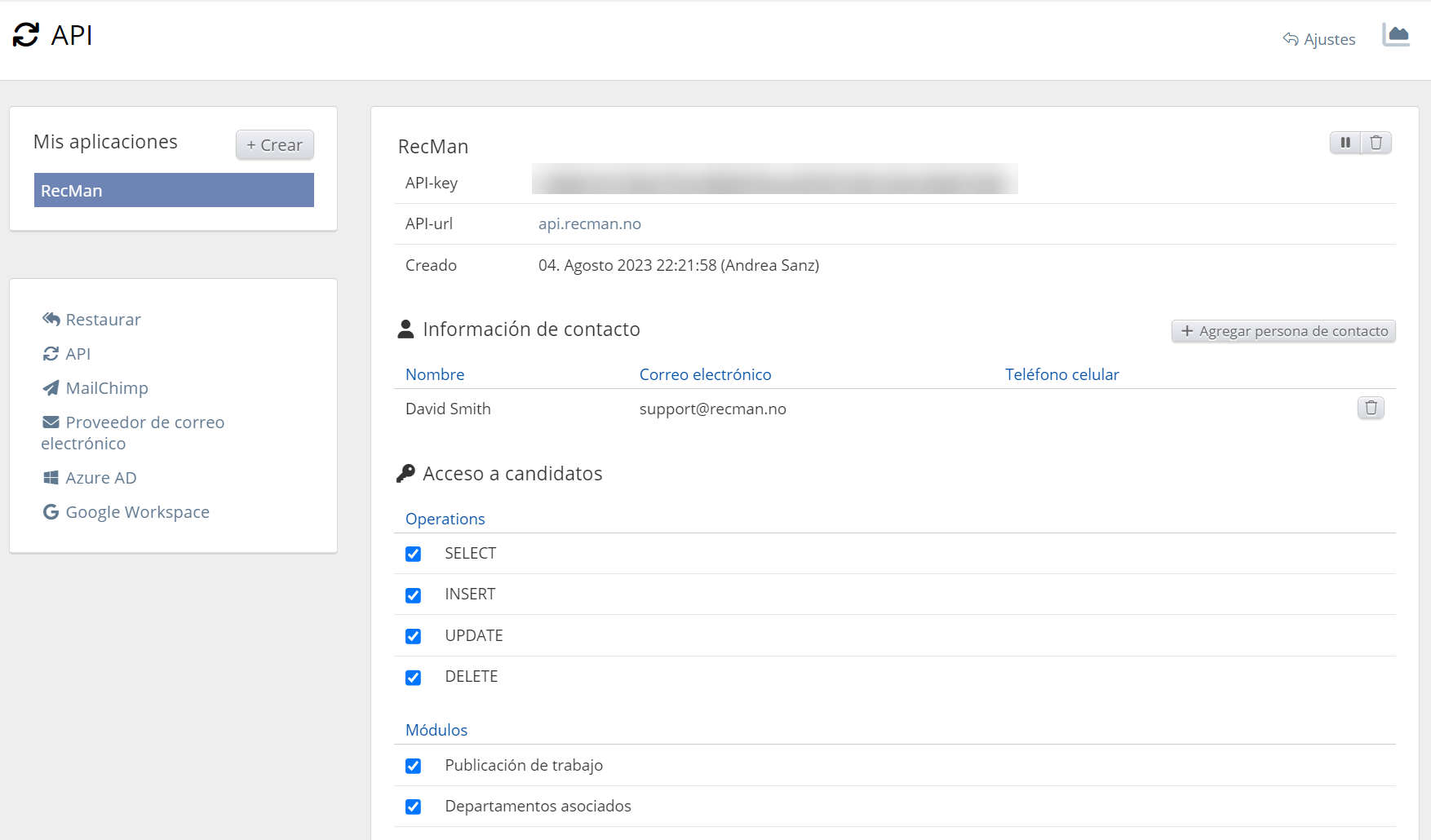
Task: Click the trash icon to delete RecMan app
Action: click(x=1376, y=143)
